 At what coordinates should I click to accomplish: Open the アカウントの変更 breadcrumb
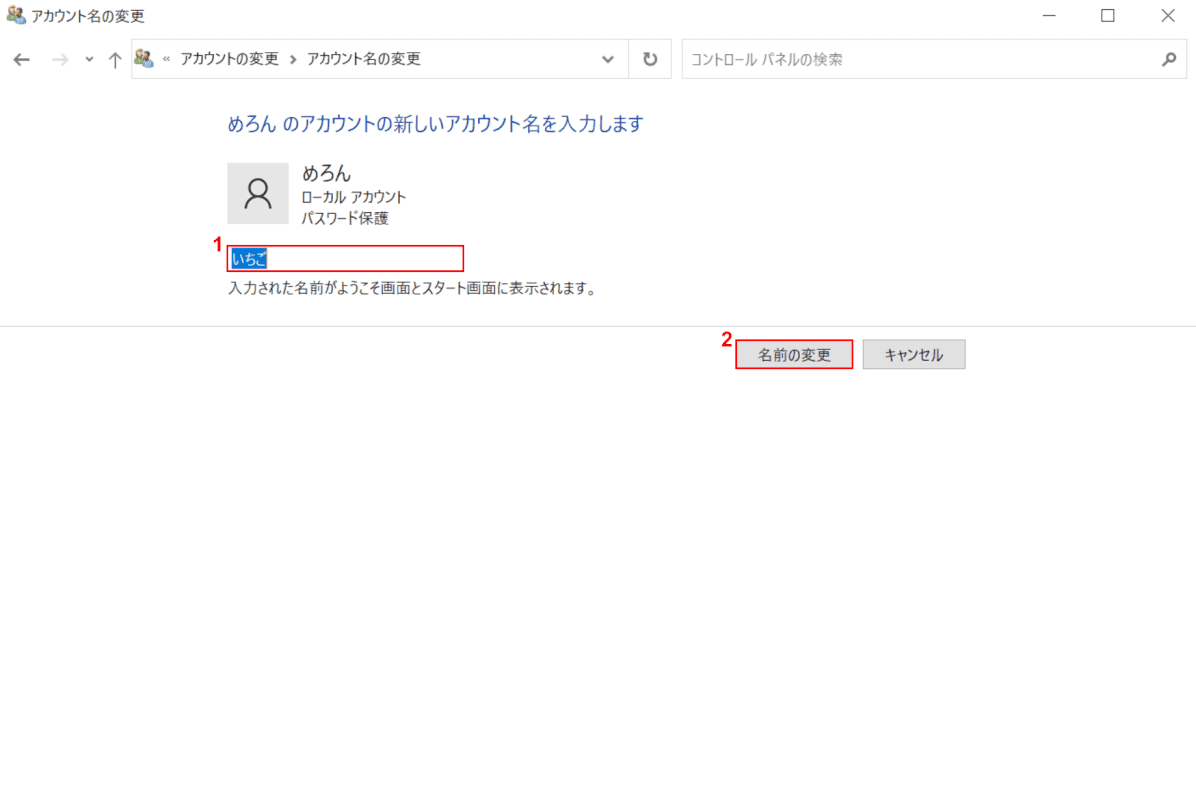(x=230, y=59)
